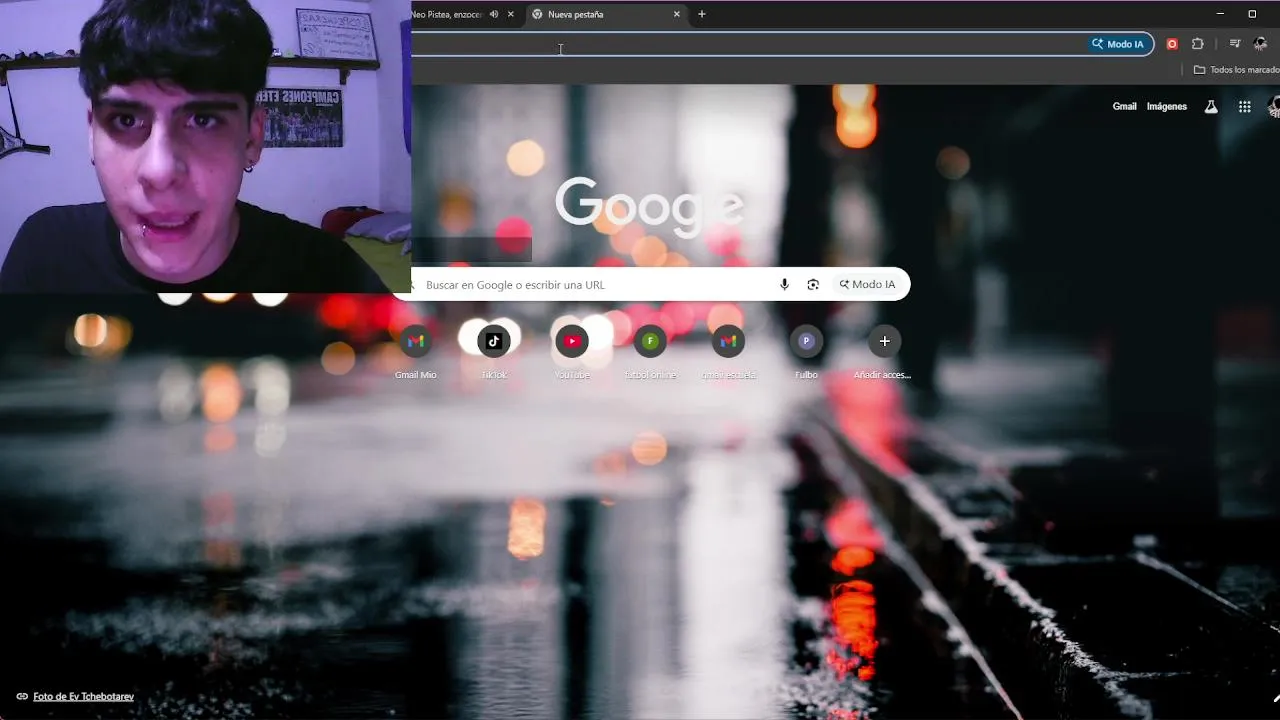Maximize the Chrome window
The width and height of the screenshot is (1280, 720).
[x=1252, y=14]
